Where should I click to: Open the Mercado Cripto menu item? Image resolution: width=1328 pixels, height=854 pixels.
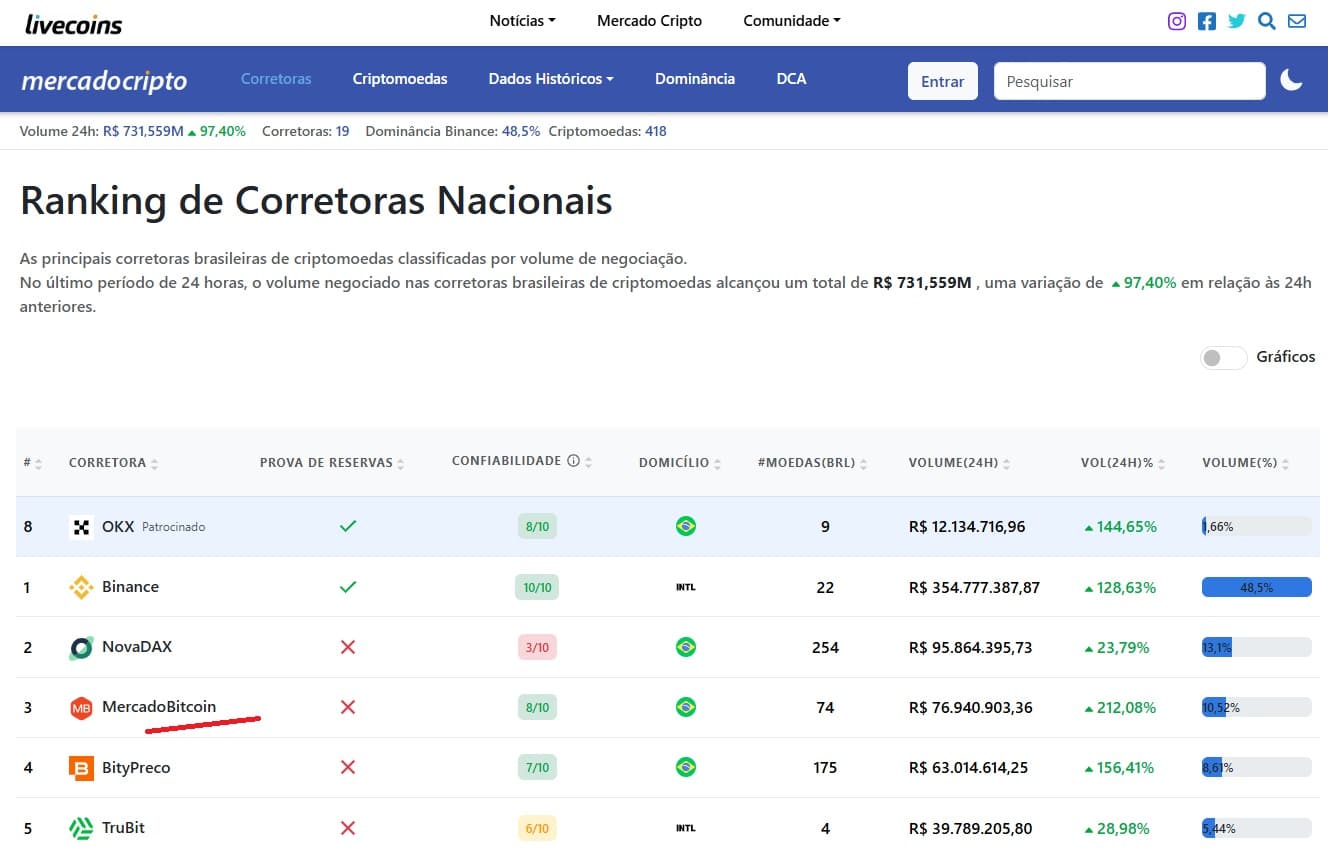tap(649, 20)
